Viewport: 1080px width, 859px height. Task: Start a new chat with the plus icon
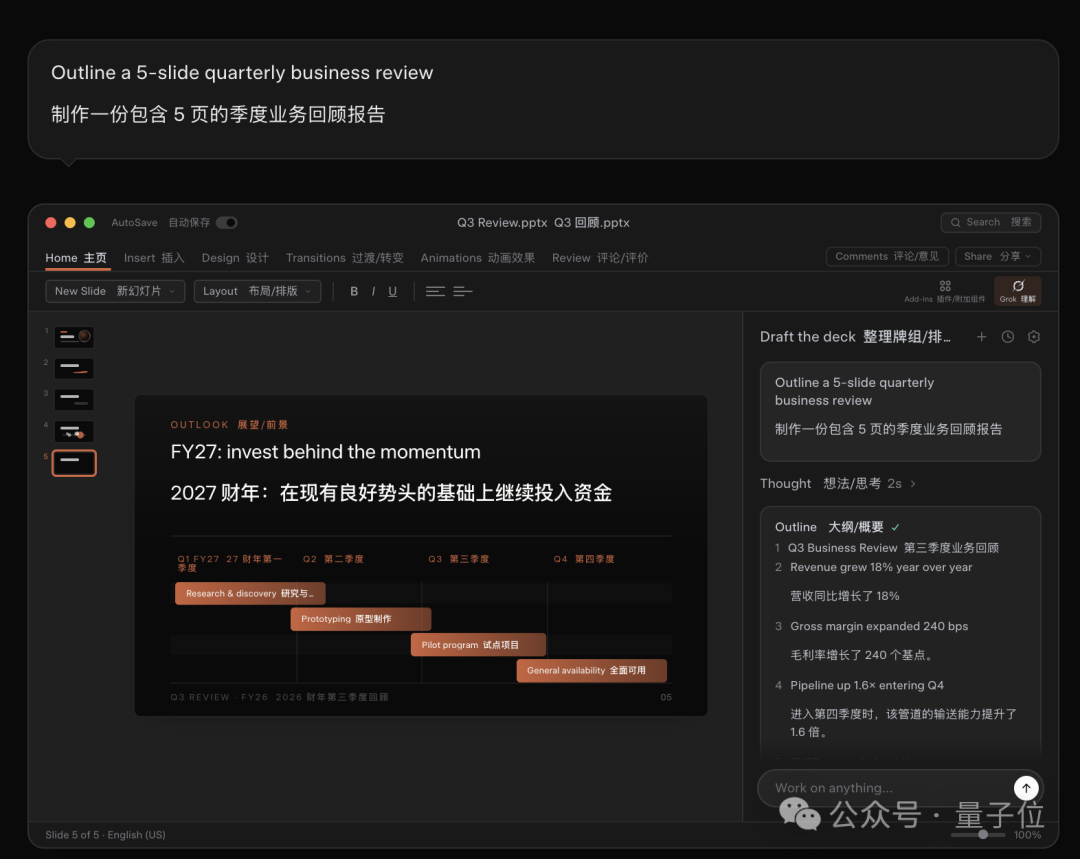(982, 337)
